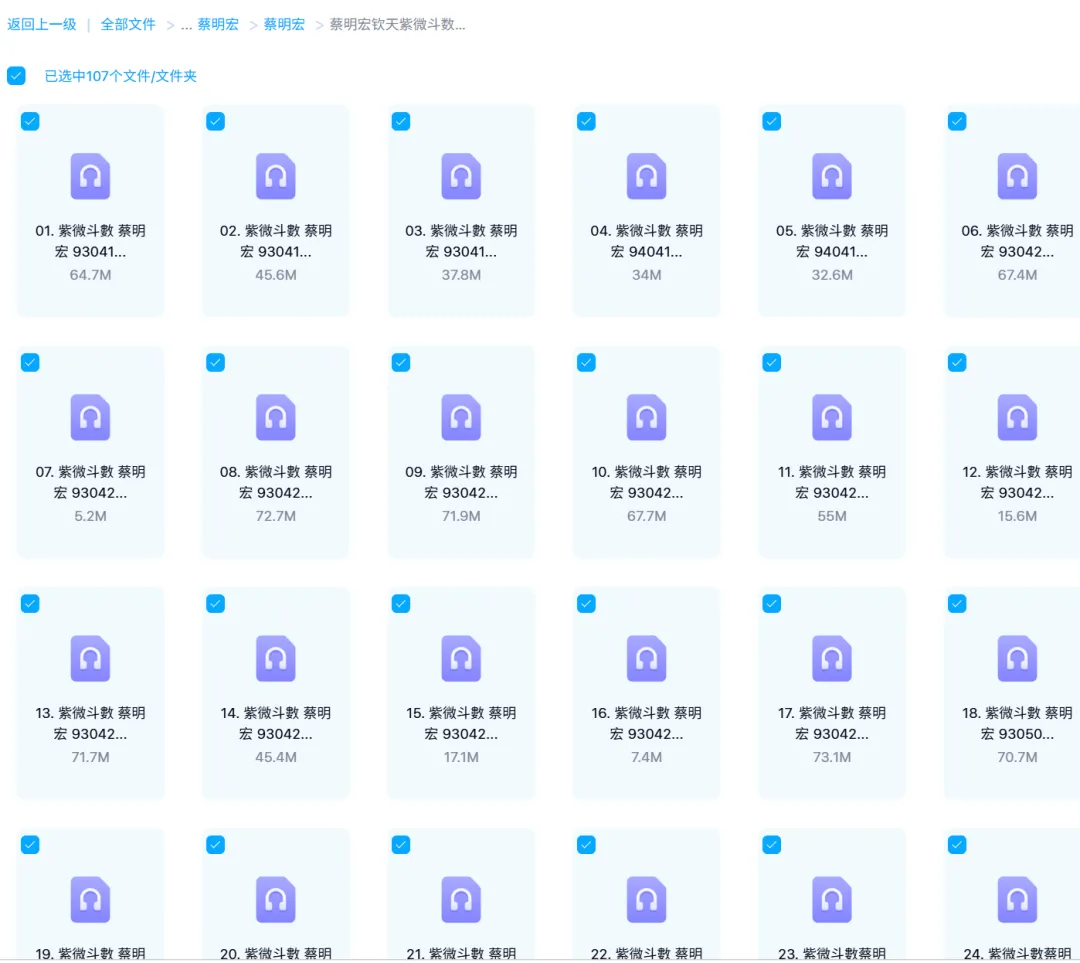The height and width of the screenshot is (963, 1080).
Task: Go to 全部文件 in the breadcrumb
Action: pos(128,25)
